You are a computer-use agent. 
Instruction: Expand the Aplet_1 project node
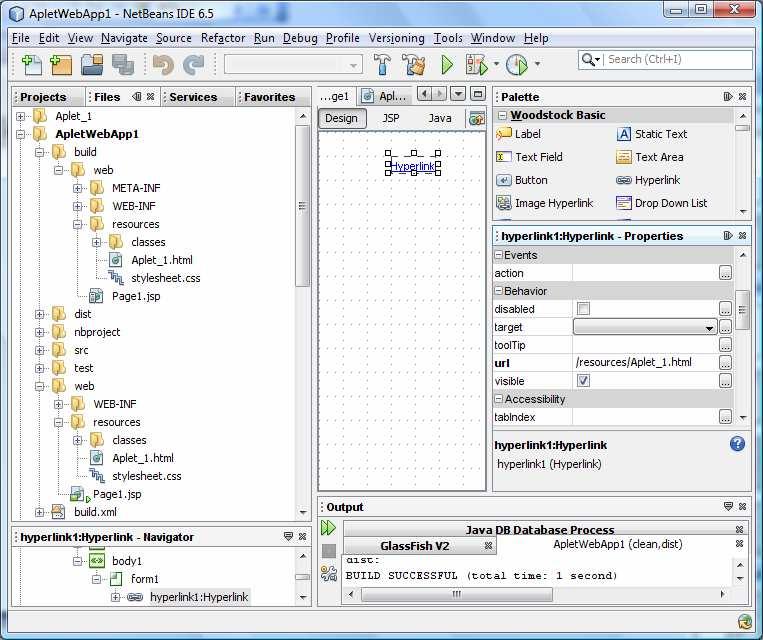[20, 116]
